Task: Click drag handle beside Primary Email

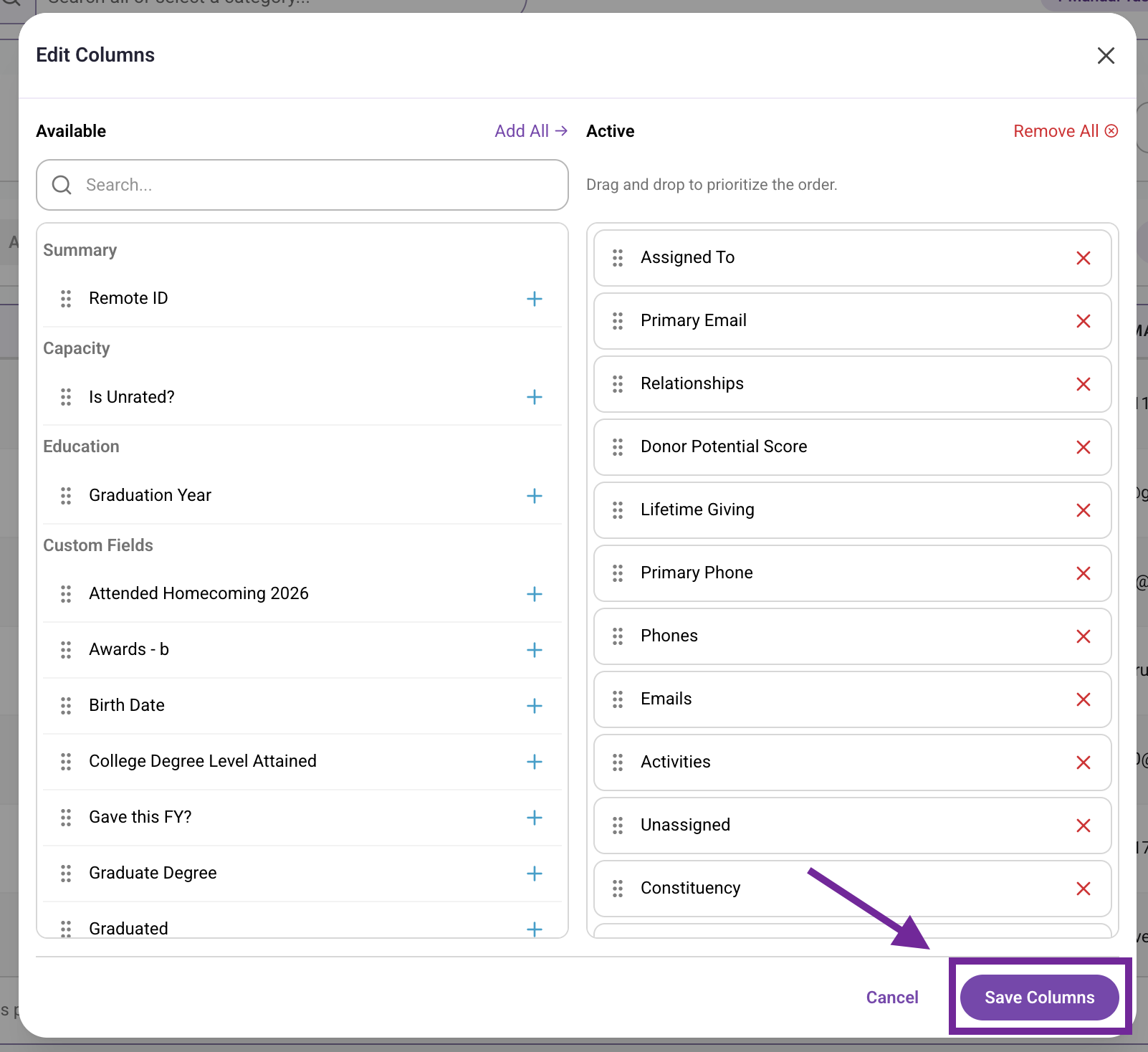Action: (618, 321)
